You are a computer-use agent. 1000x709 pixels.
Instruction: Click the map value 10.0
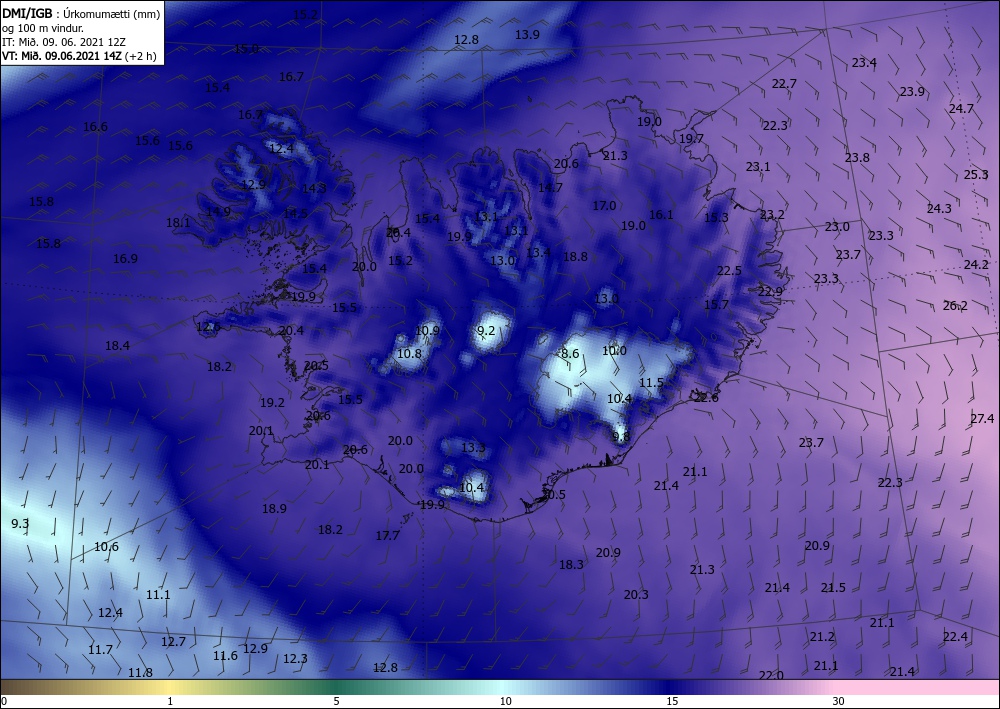pyautogui.click(x=614, y=350)
